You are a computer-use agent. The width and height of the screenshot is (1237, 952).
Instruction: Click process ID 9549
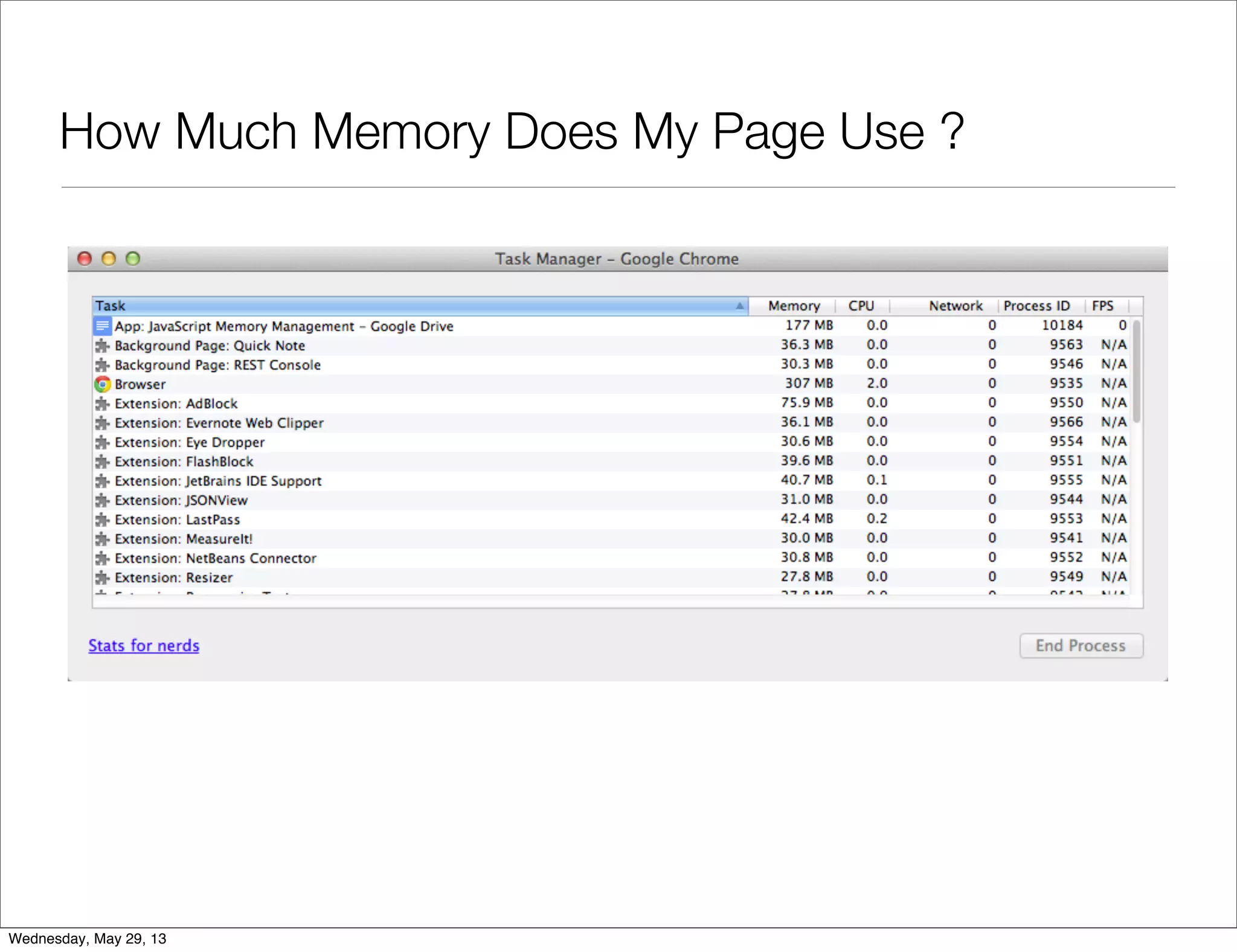(1067, 577)
